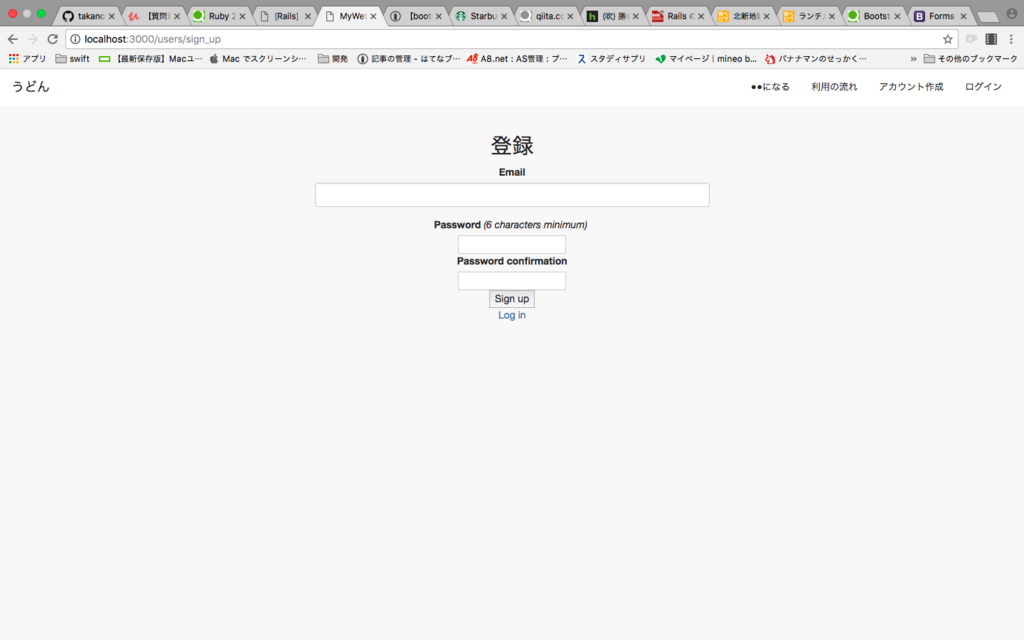The image size is (1024, 640).
Task: Close the Forms tab
Action: pos(963,16)
